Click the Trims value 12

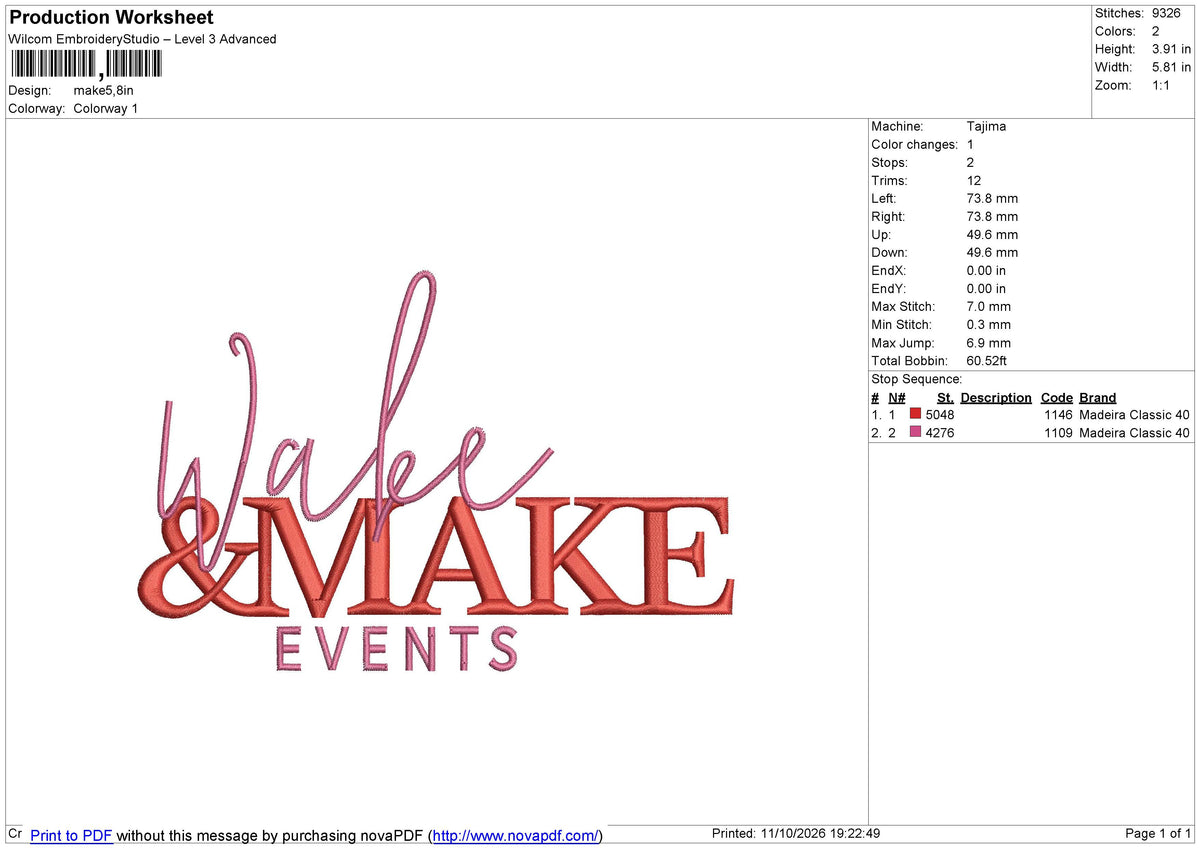coord(974,181)
